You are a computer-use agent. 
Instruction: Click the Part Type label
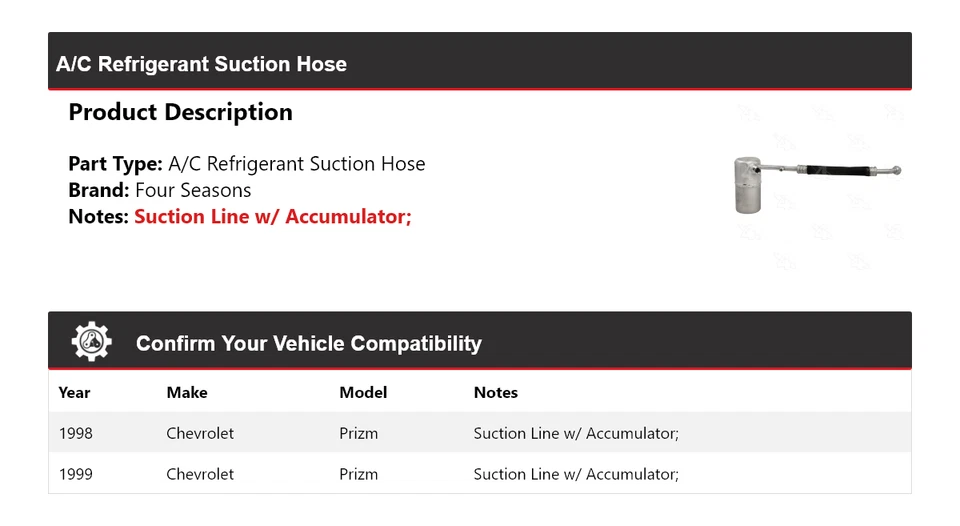(x=115, y=164)
